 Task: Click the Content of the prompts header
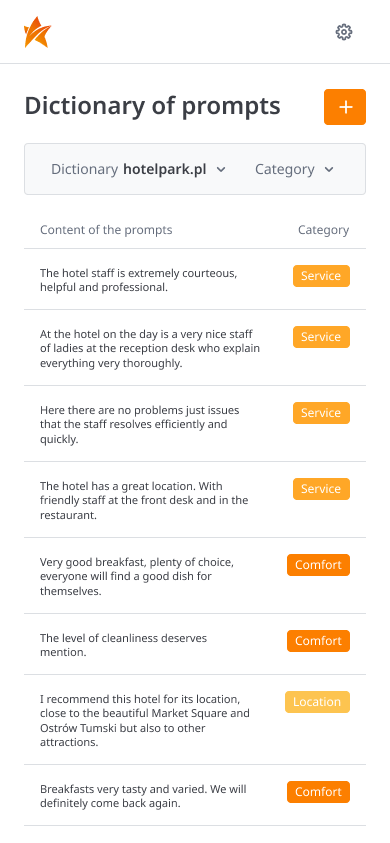pyautogui.click(x=106, y=230)
